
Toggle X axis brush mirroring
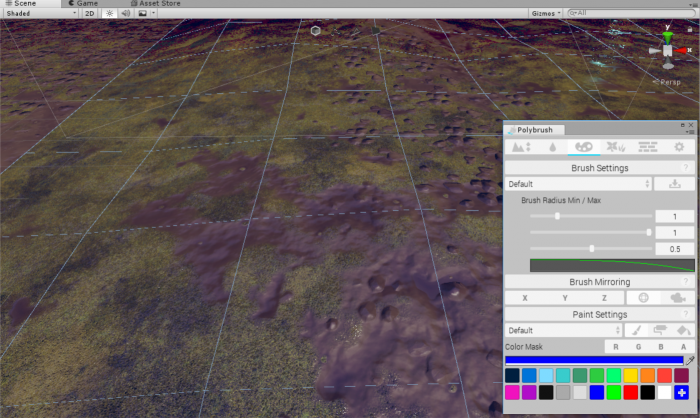(524, 298)
